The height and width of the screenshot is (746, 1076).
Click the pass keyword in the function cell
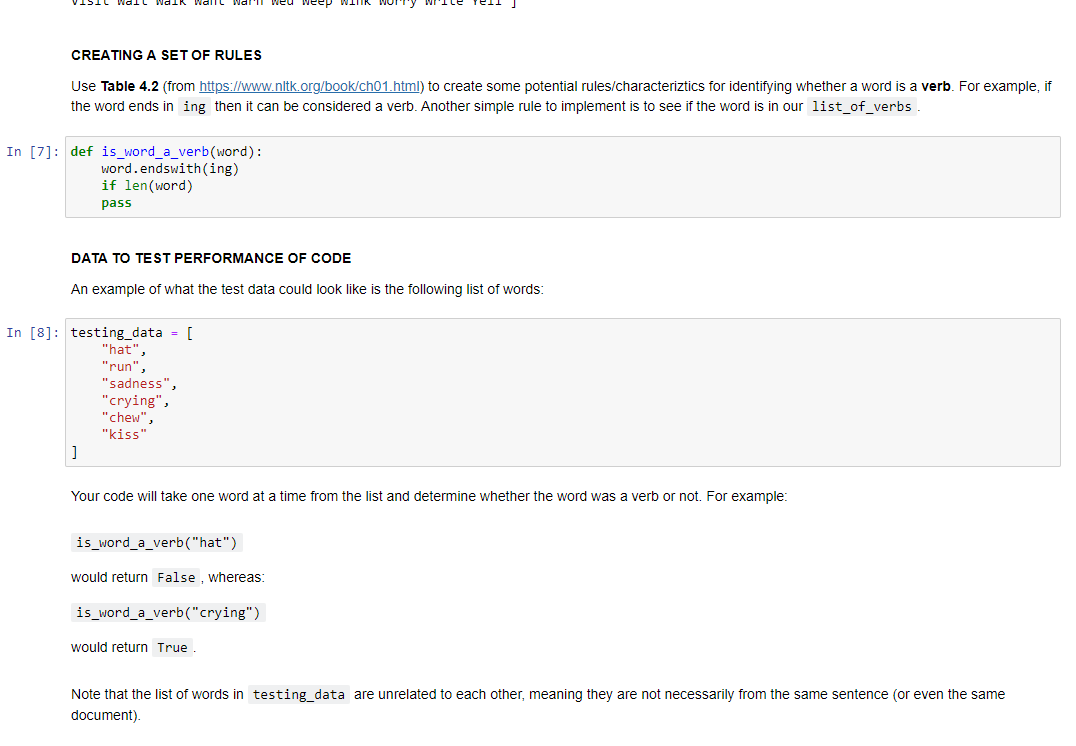tap(115, 202)
